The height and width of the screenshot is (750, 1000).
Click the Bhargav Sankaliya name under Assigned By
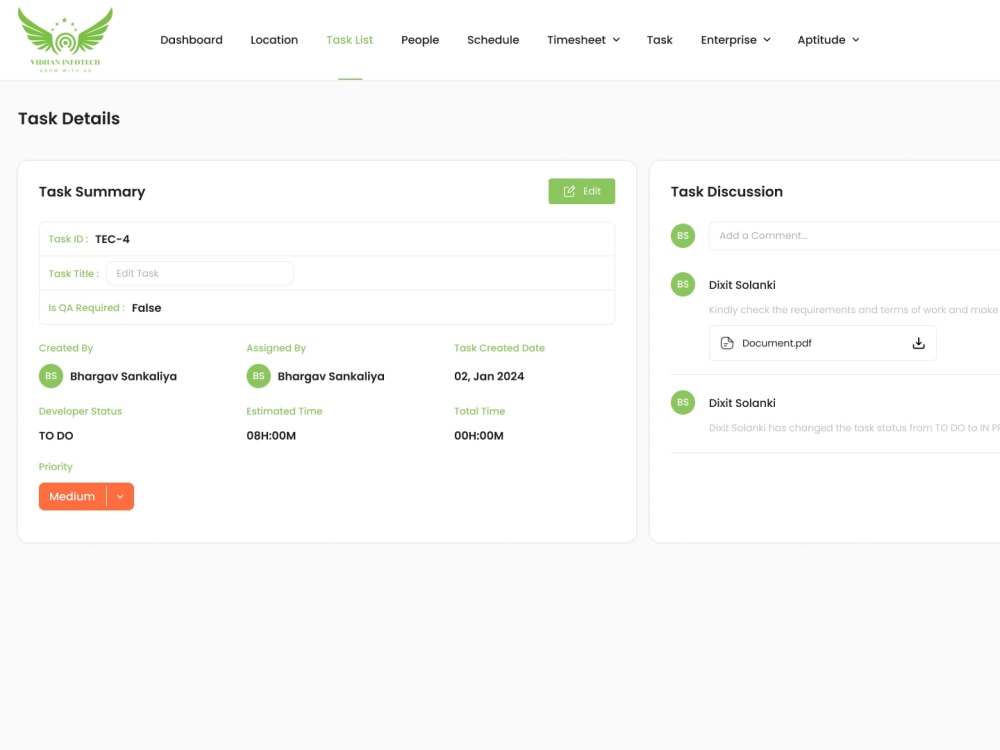331,376
